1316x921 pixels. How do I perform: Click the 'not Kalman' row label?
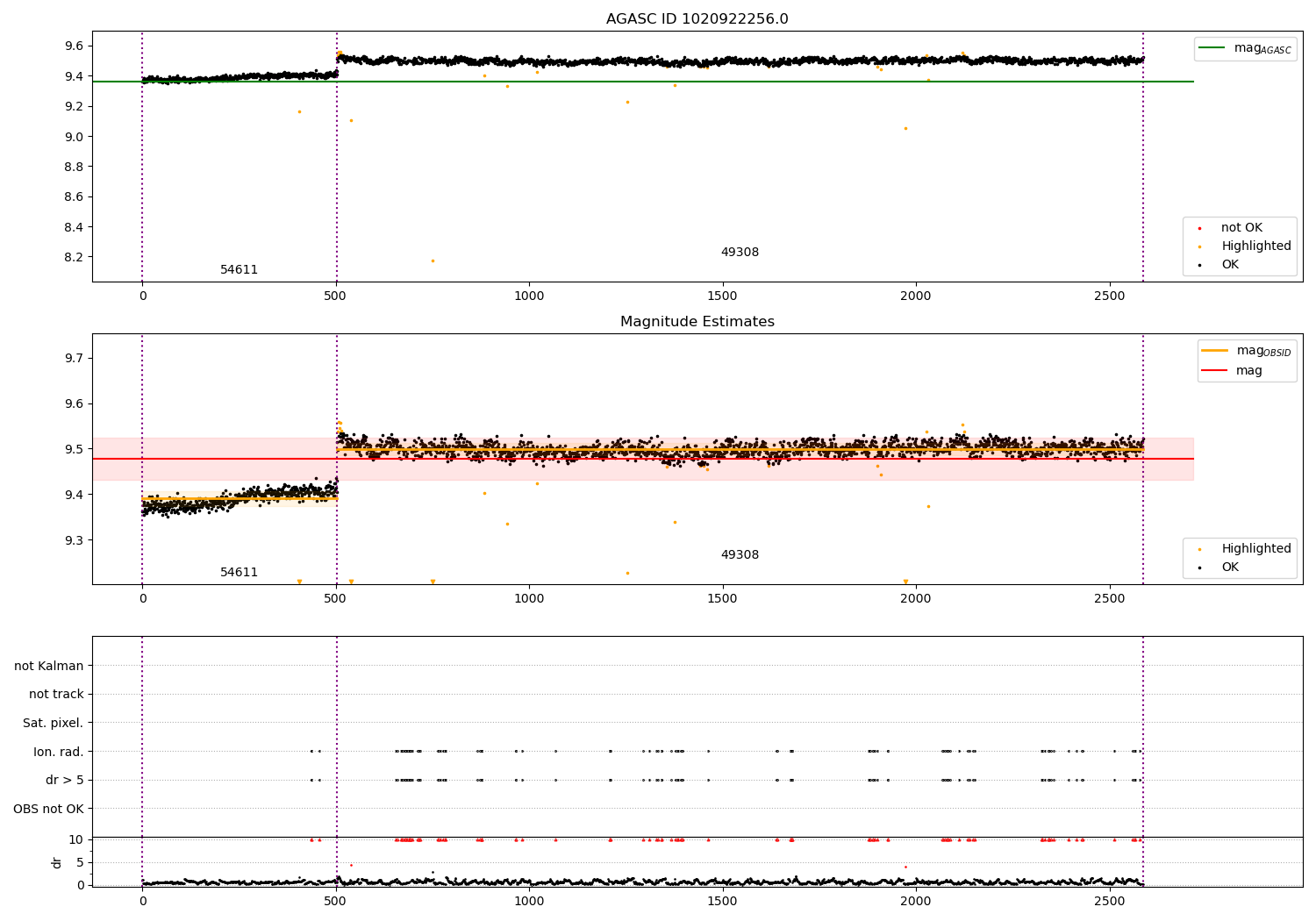[49, 667]
